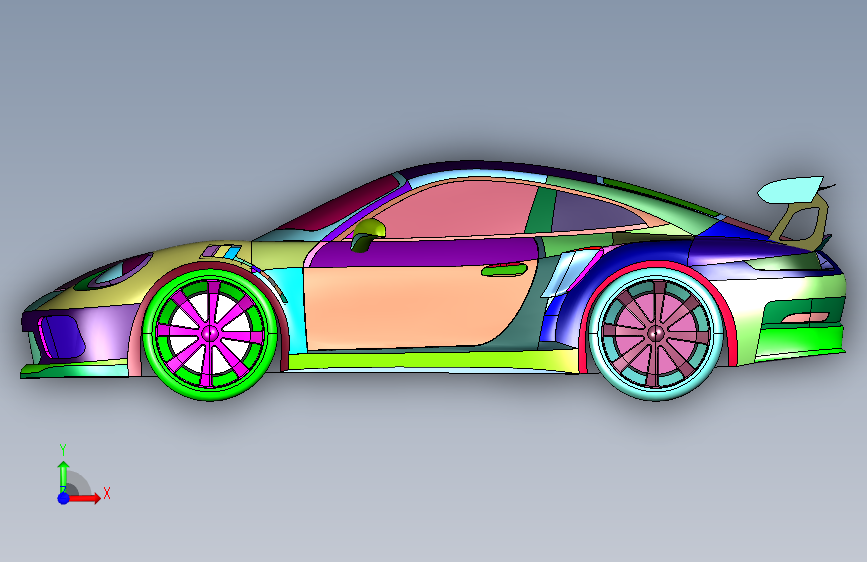
Task: Select the green B-pillar between the windows
Action: [x=541, y=210]
